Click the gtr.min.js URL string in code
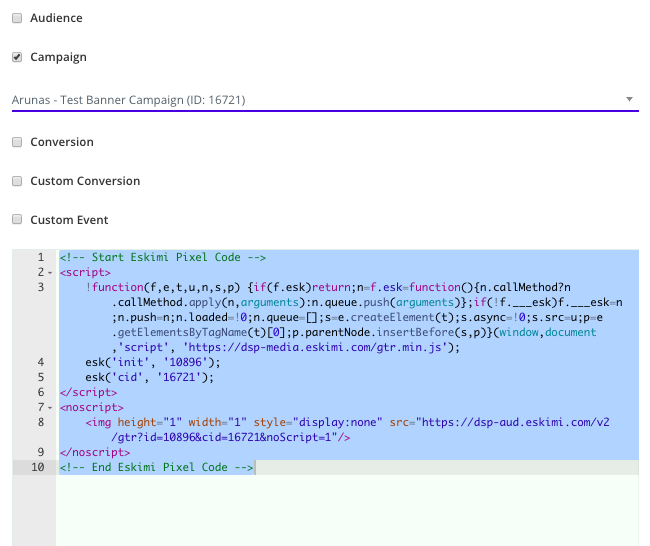The height and width of the screenshot is (546, 650). tap(315, 347)
